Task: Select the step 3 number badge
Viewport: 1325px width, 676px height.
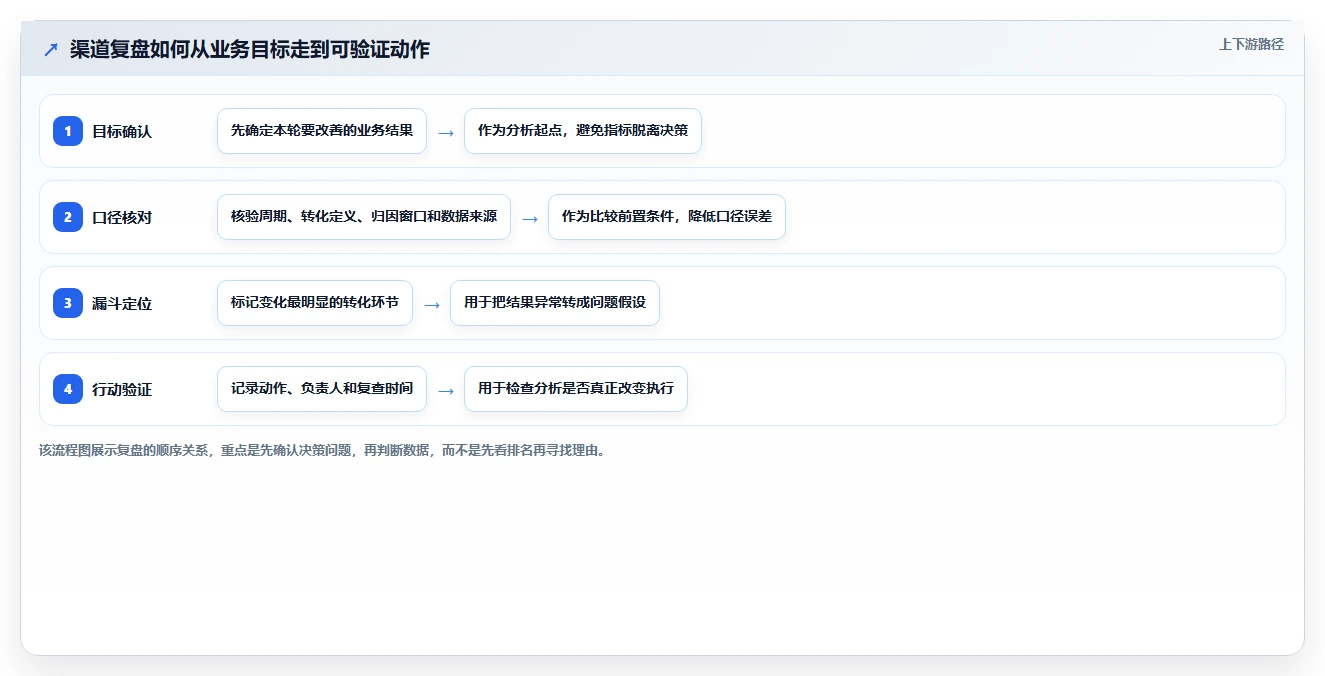Action: (x=68, y=303)
